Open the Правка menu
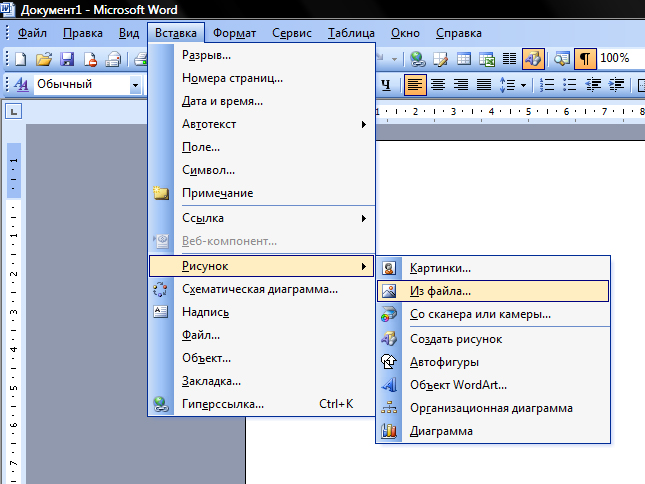 83,33
